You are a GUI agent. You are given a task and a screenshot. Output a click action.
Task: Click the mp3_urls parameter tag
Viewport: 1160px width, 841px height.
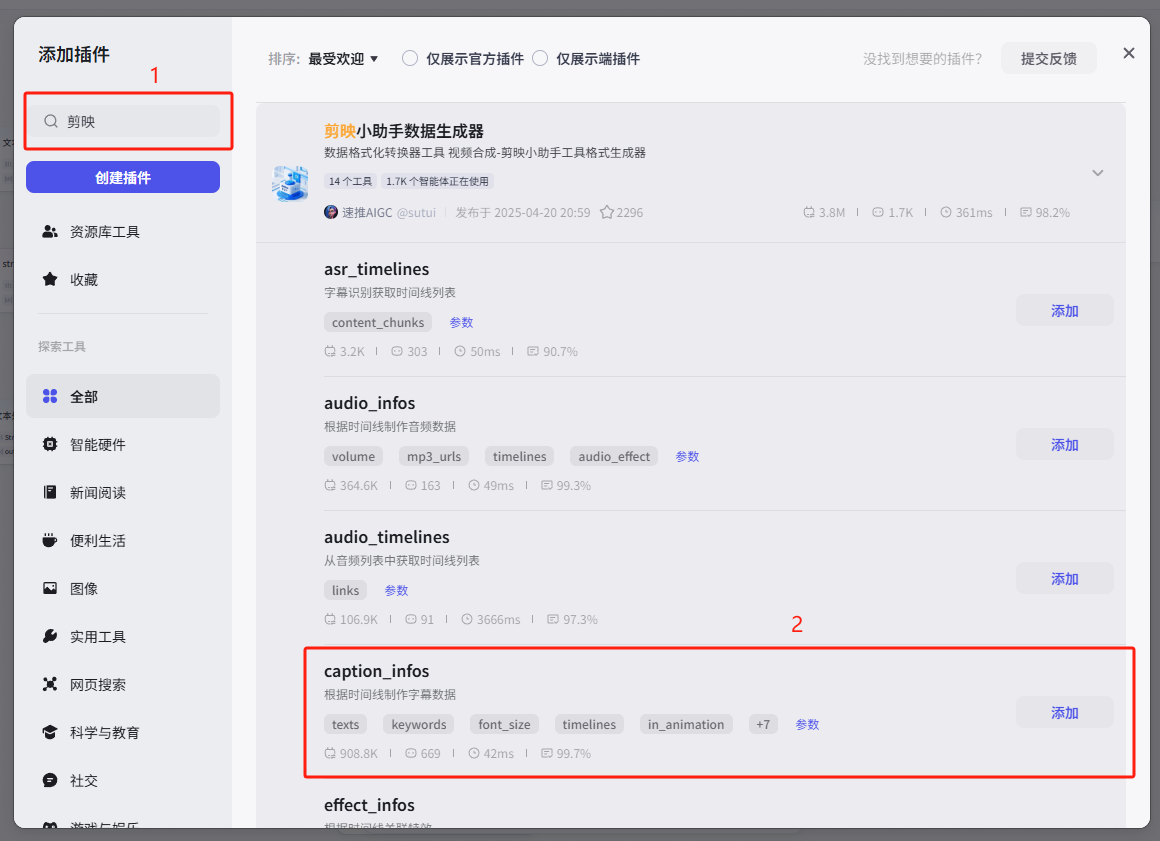[x=434, y=456]
